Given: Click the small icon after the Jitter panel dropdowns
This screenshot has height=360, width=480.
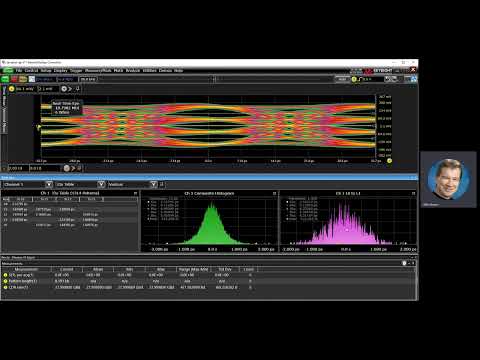Looking at the screenshot, I should coord(162,184).
